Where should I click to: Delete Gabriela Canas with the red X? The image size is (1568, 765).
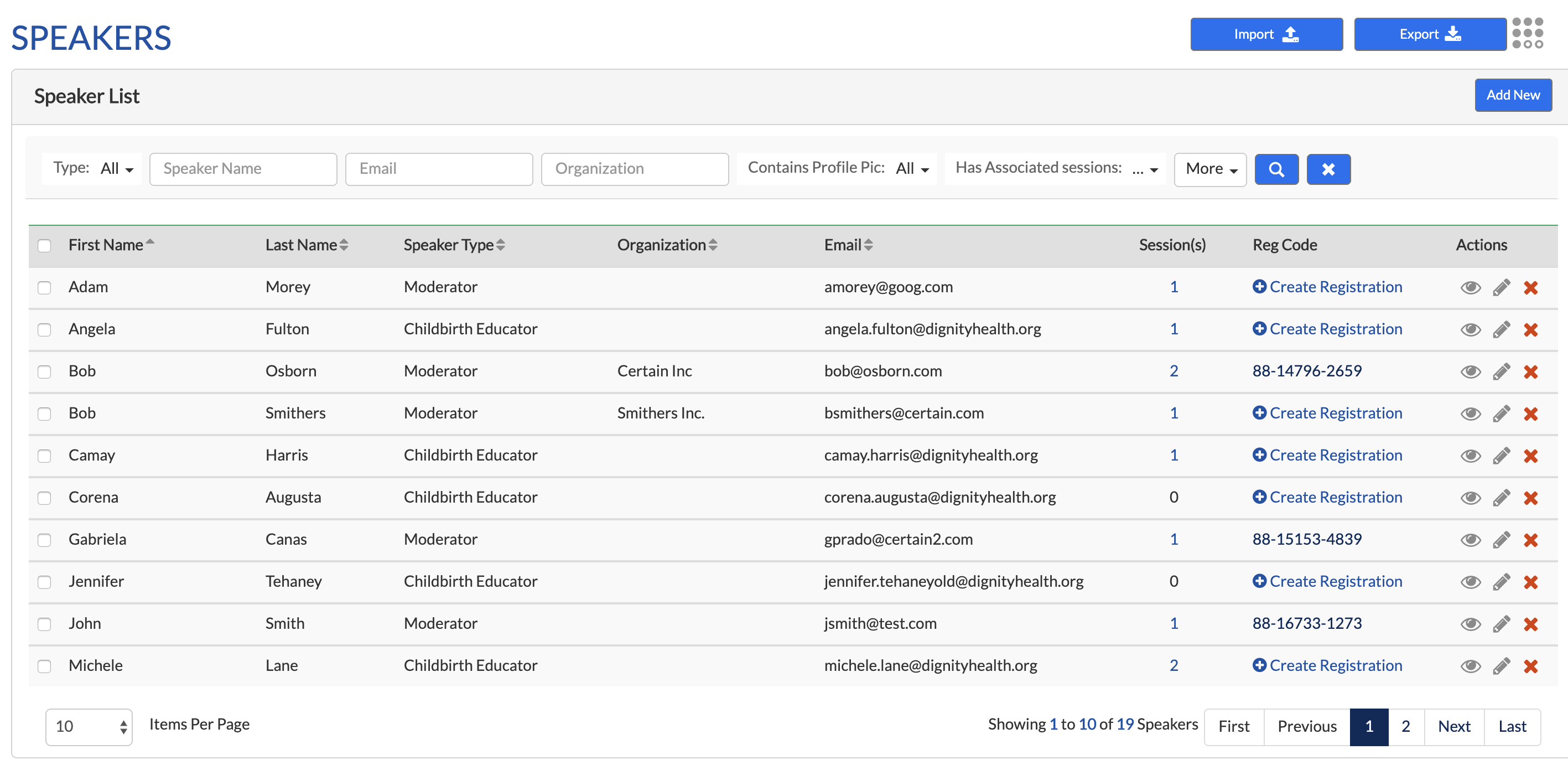coord(1531,540)
